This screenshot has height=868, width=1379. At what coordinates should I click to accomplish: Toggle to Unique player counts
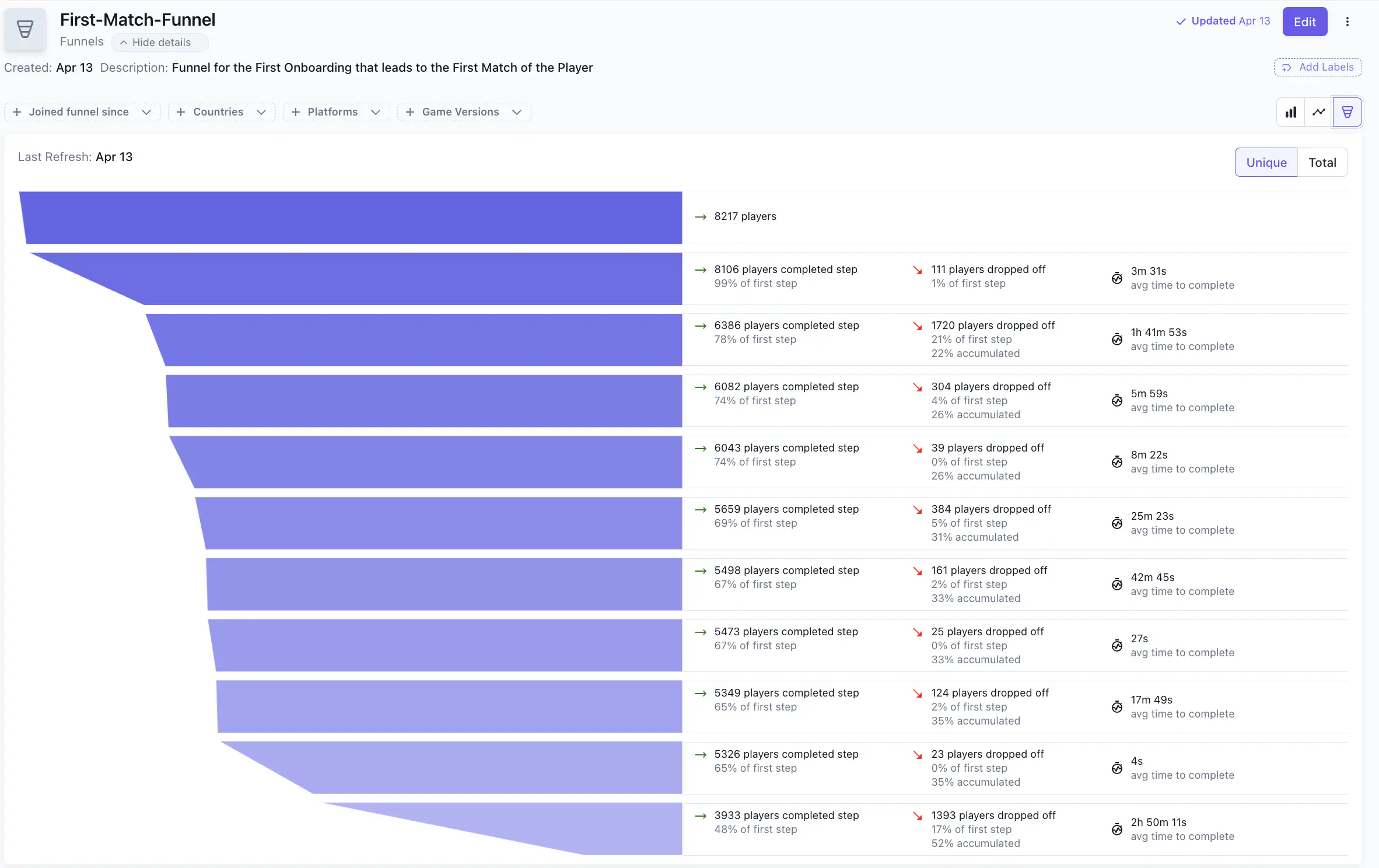coord(1266,163)
